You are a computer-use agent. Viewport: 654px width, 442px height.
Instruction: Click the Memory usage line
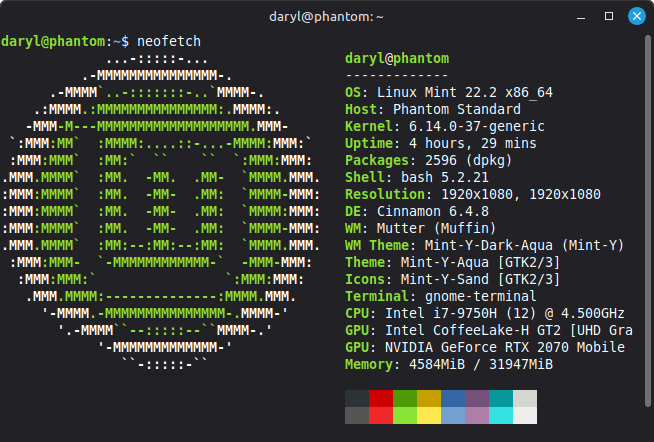coord(449,364)
